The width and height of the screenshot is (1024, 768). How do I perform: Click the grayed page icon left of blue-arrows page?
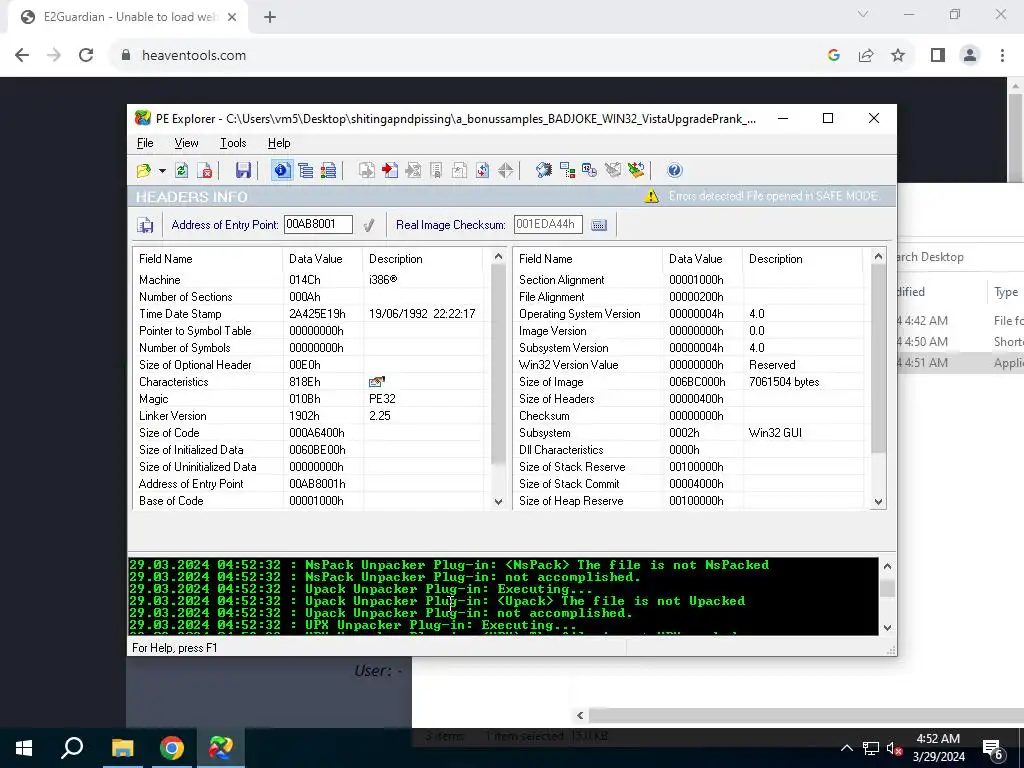click(459, 170)
